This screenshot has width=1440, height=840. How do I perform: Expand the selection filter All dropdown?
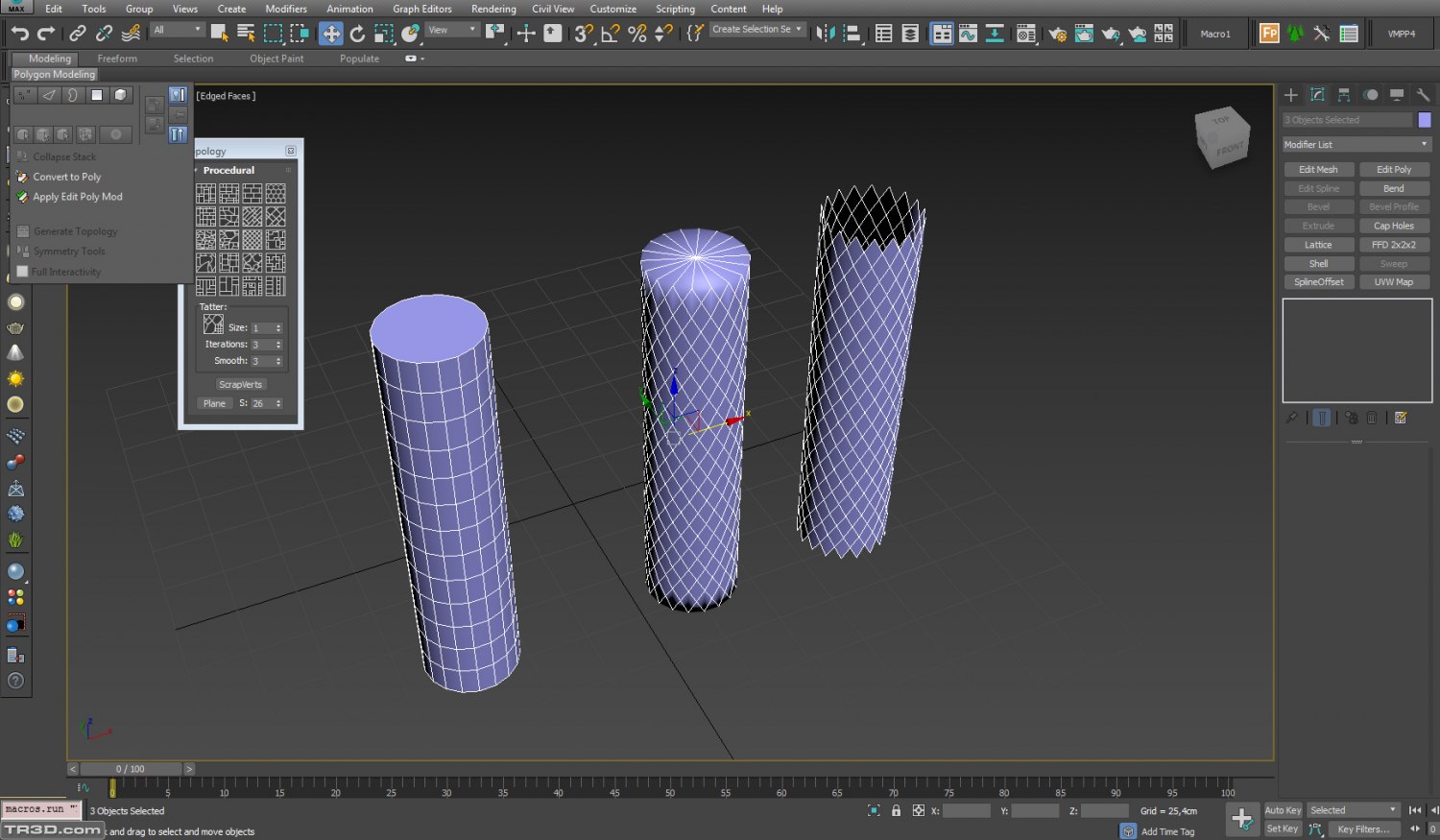point(178,31)
